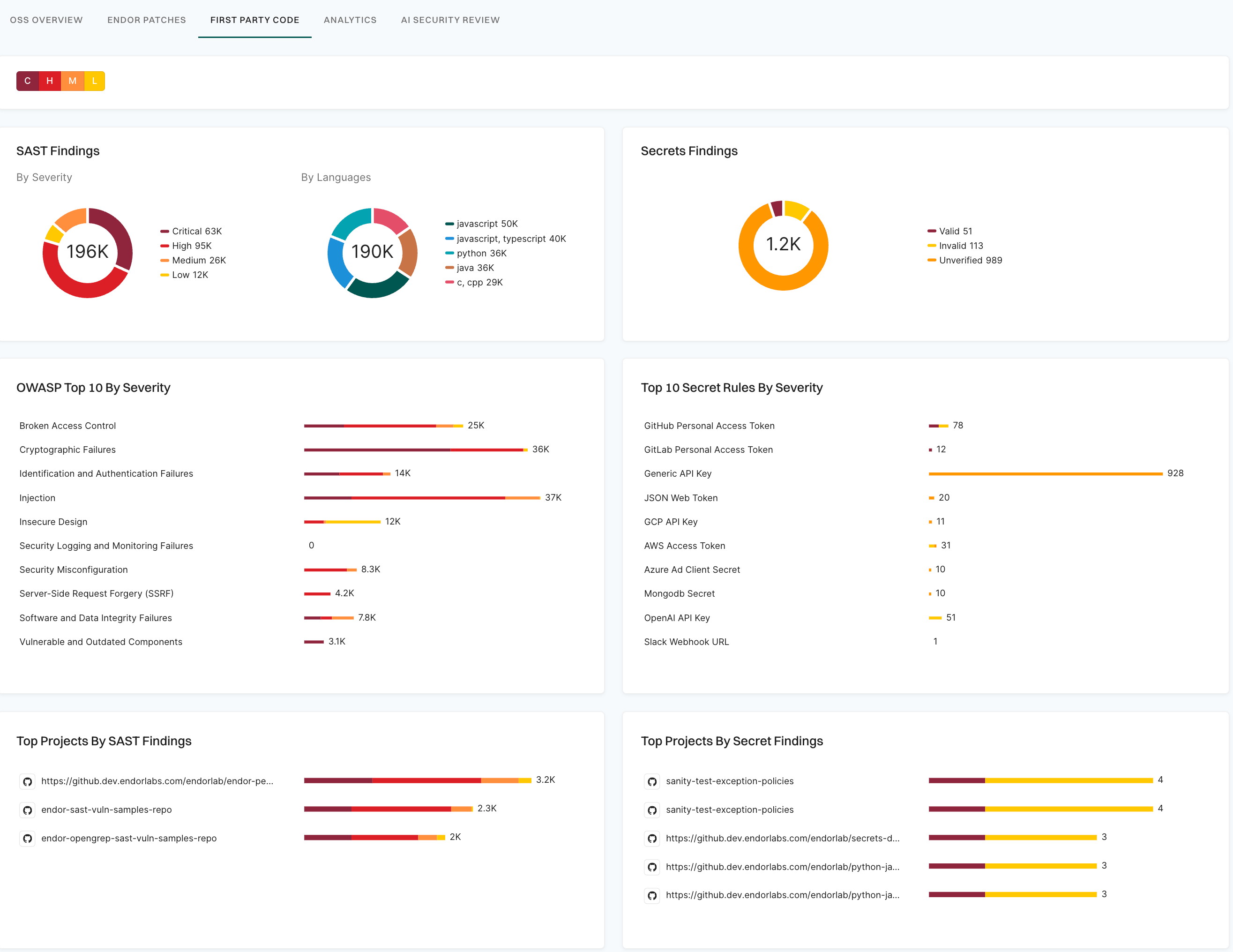This screenshot has width=1233, height=952.
Task: Toggle the M medium severity filter chip
Action: [72, 81]
